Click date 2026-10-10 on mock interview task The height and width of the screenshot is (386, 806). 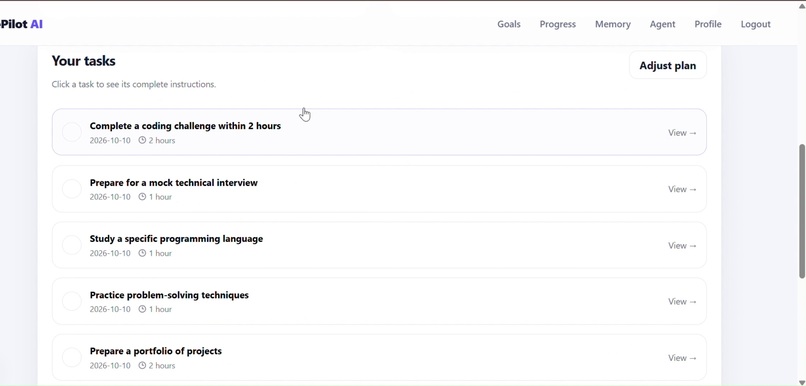tap(110, 197)
